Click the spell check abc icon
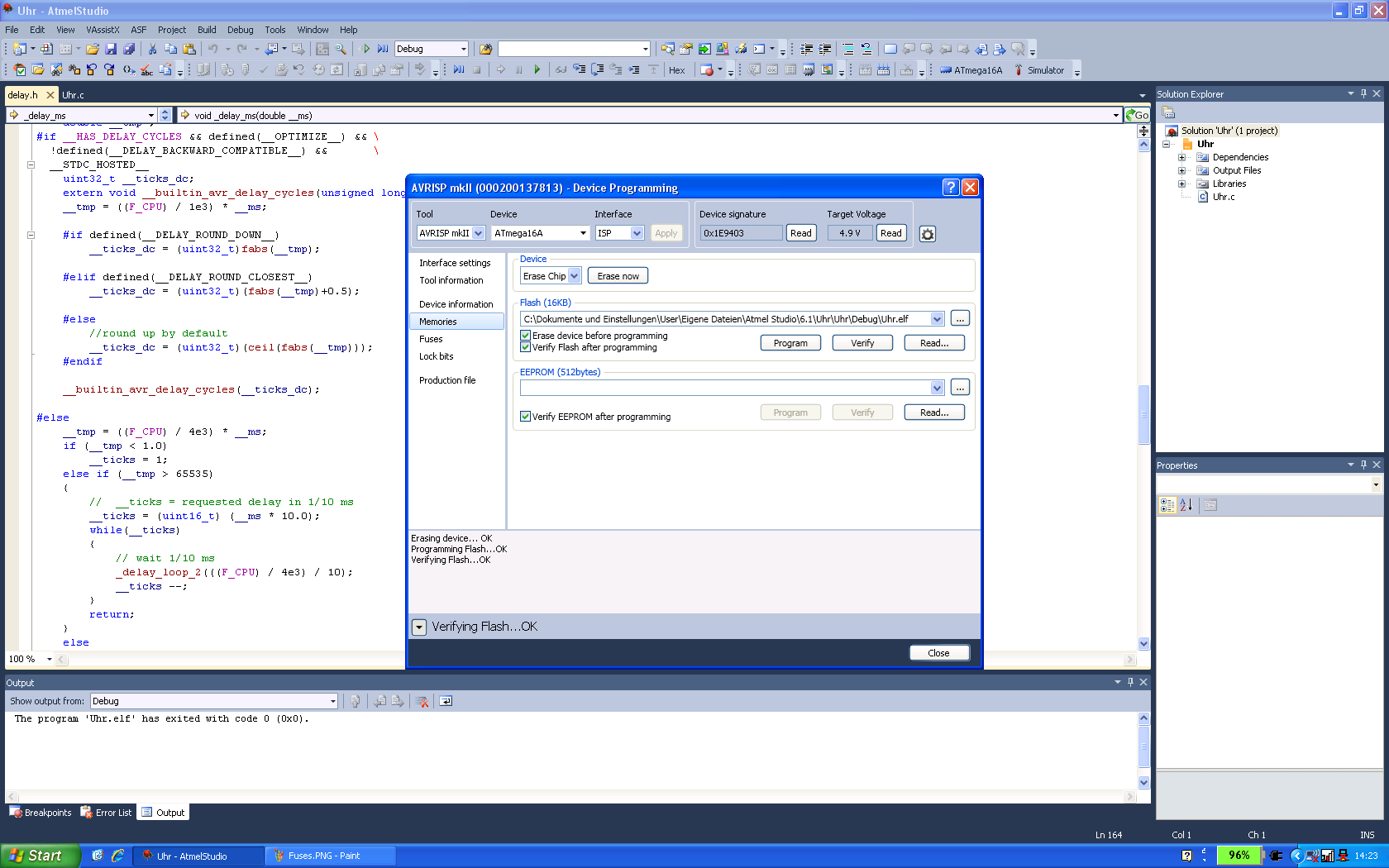The width and height of the screenshot is (1389, 868). coord(146,70)
